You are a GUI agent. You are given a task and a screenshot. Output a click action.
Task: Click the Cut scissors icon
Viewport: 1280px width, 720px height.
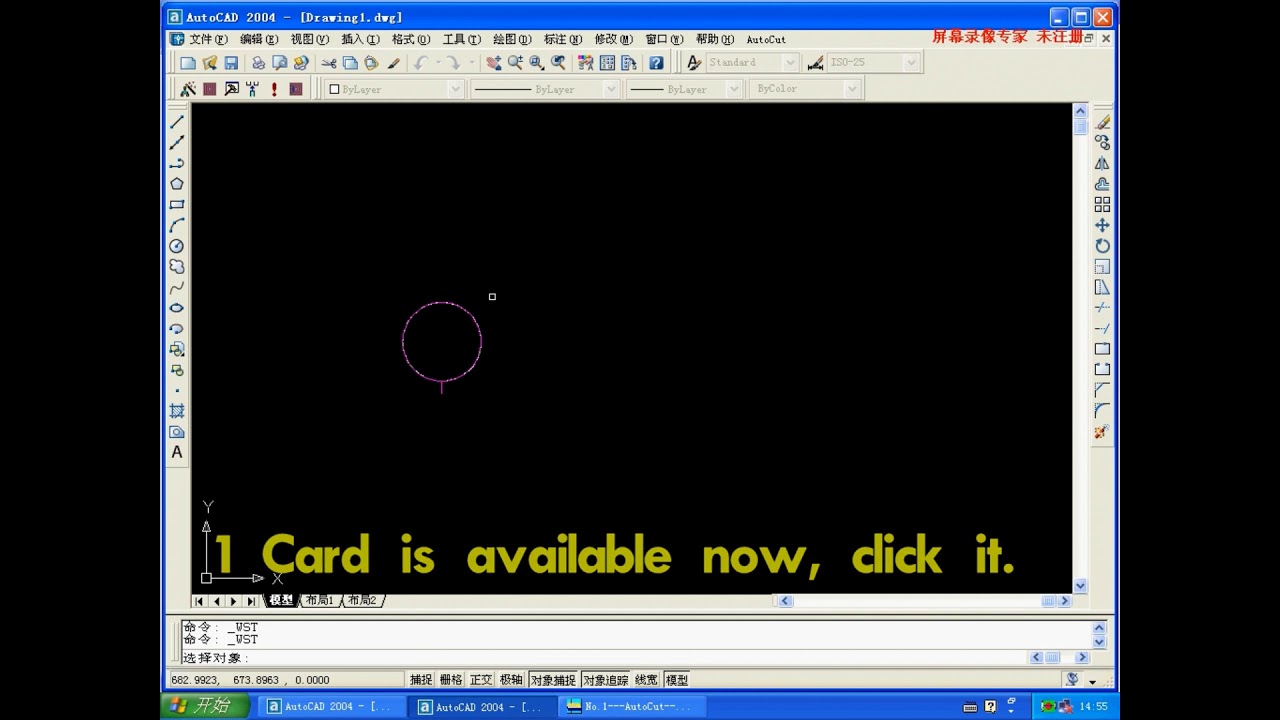pos(329,63)
